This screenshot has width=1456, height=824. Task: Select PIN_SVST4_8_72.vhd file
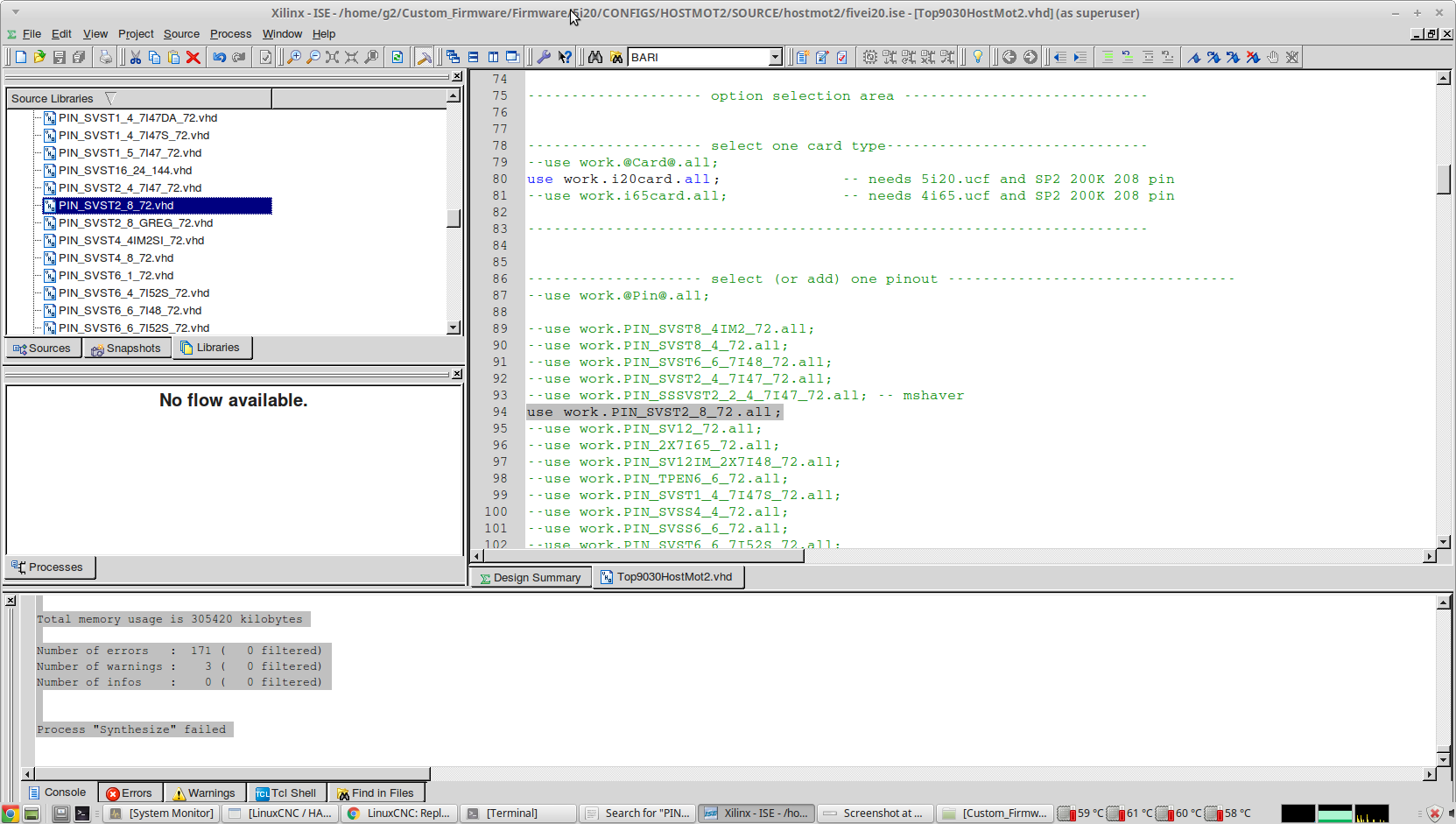(x=116, y=257)
